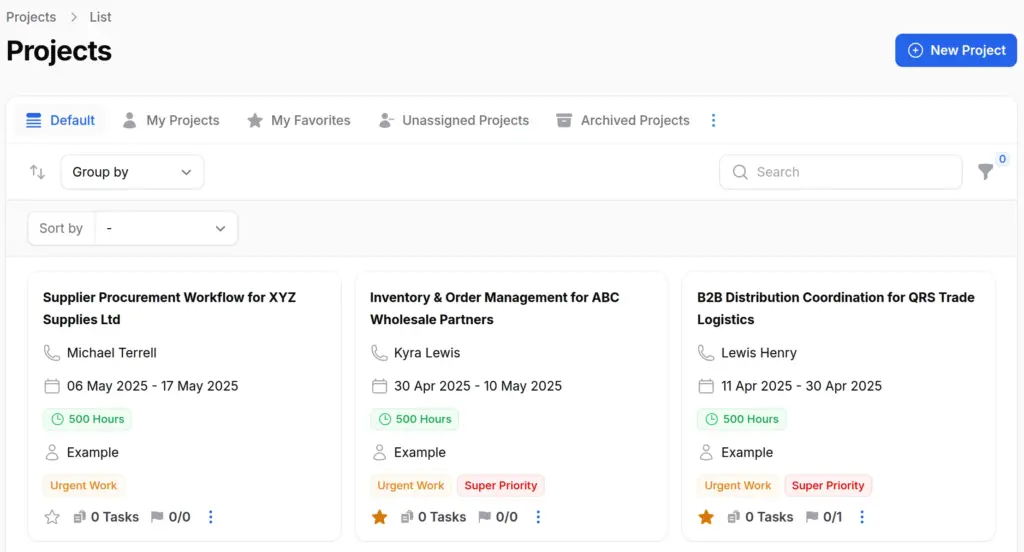Favorite the Supplier Procurement Workflow project

(52, 517)
